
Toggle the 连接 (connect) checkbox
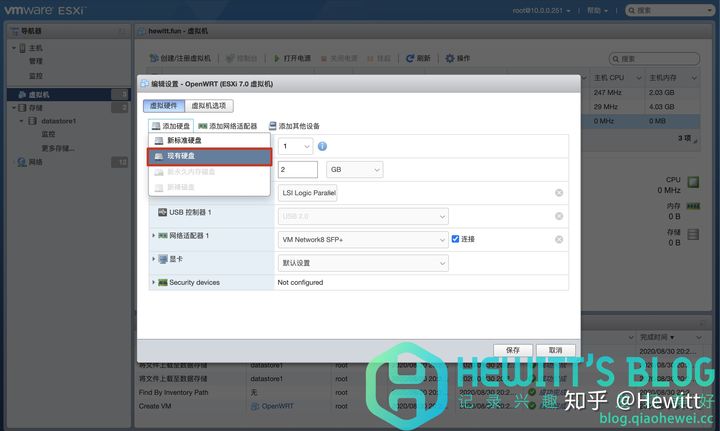pyautogui.click(x=455, y=239)
